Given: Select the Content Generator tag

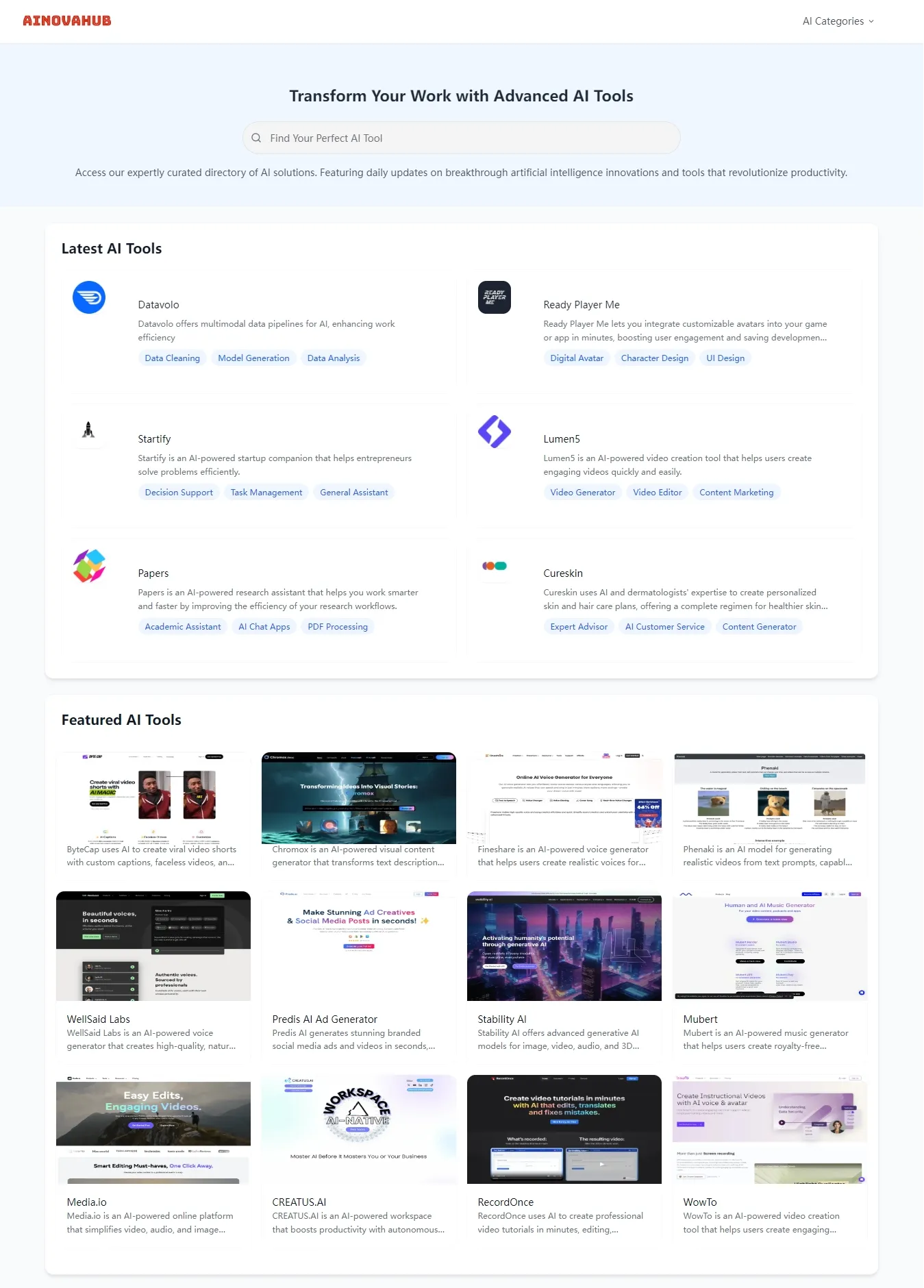Looking at the screenshot, I should tap(759, 627).
